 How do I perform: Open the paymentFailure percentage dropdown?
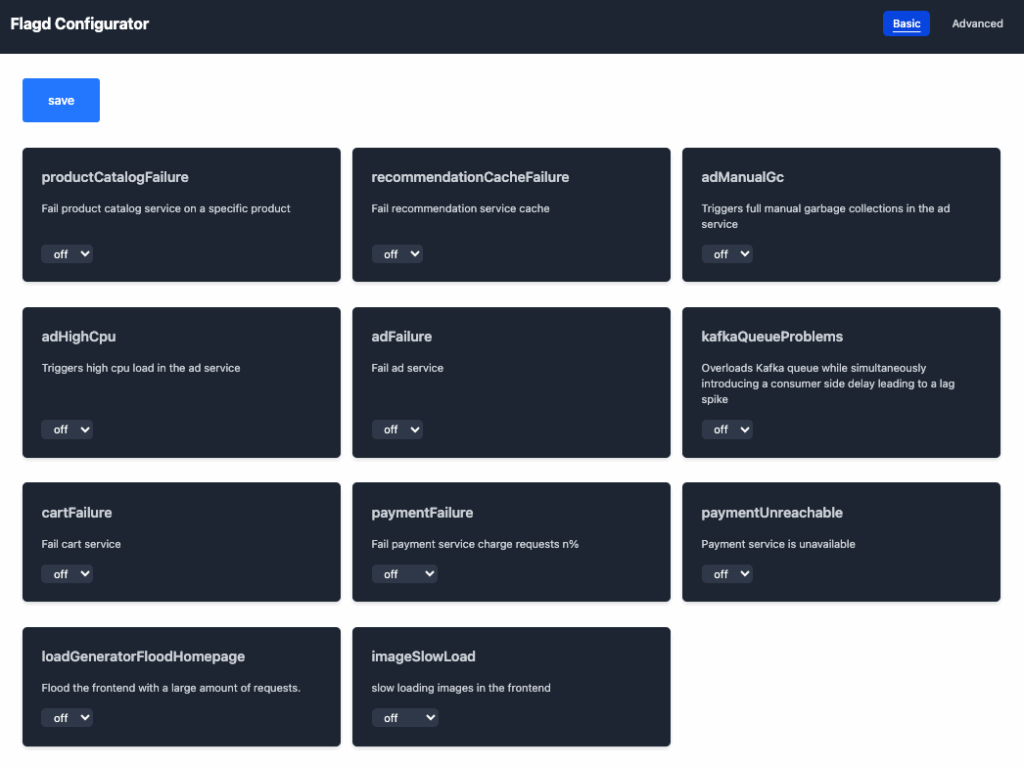coord(405,574)
